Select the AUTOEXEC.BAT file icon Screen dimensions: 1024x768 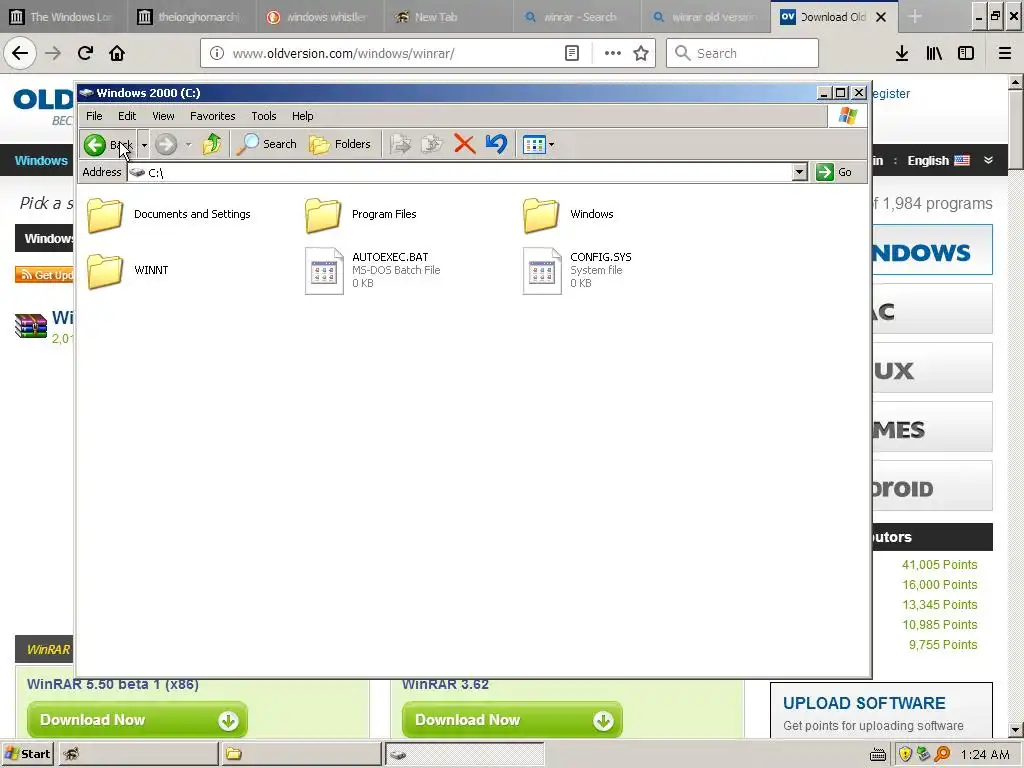(324, 270)
